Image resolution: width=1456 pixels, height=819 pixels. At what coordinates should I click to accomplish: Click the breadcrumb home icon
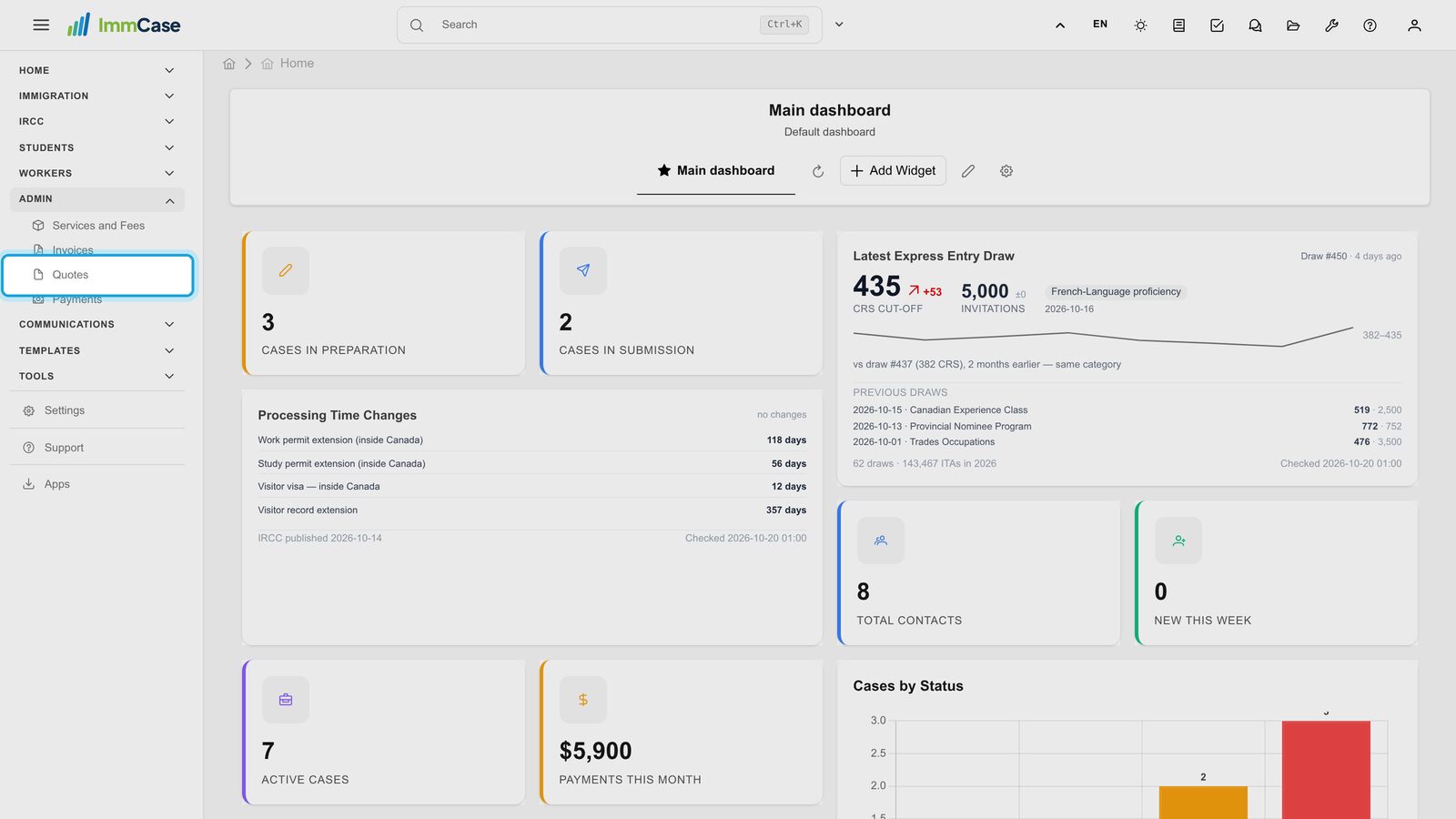(229, 64)
